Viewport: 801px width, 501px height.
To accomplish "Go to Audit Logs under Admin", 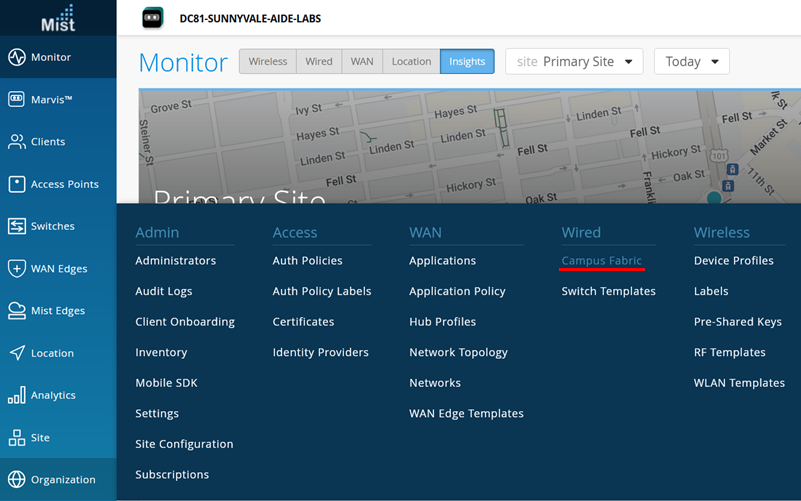I will [x=164, y=291].
